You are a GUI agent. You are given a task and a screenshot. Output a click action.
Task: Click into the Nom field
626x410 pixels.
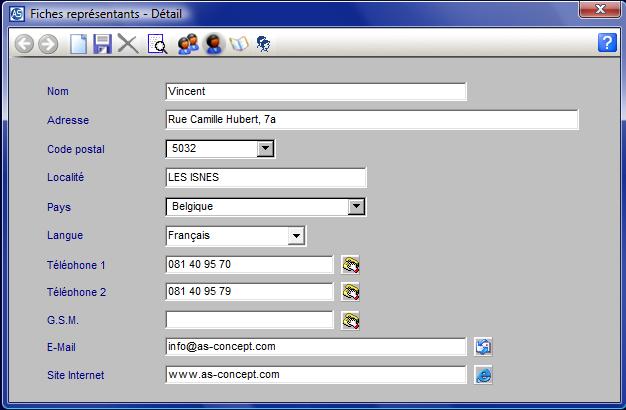[316, 91]
